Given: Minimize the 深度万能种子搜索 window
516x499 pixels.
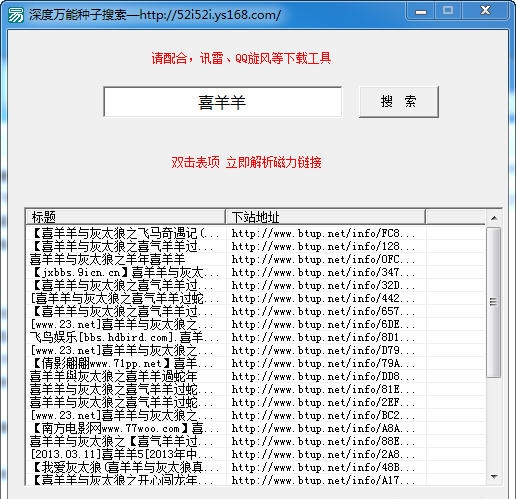Looking at the screenshot, I should (421, 11).
